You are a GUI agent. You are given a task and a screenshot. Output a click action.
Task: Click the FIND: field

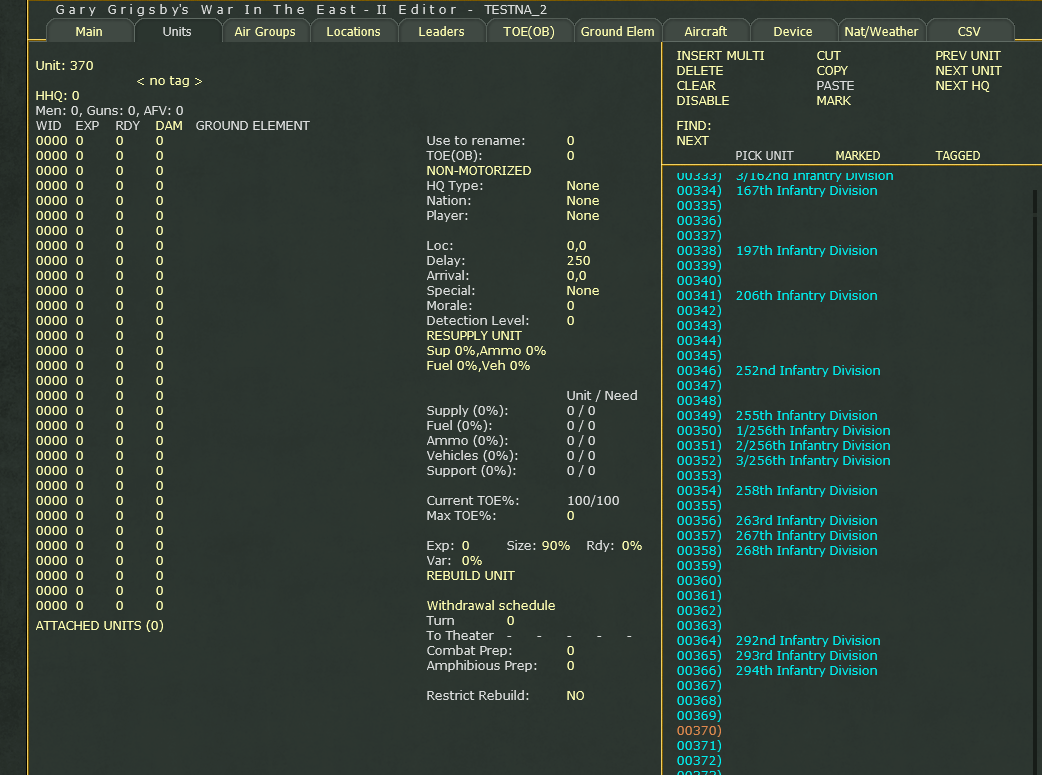(694, 126)
